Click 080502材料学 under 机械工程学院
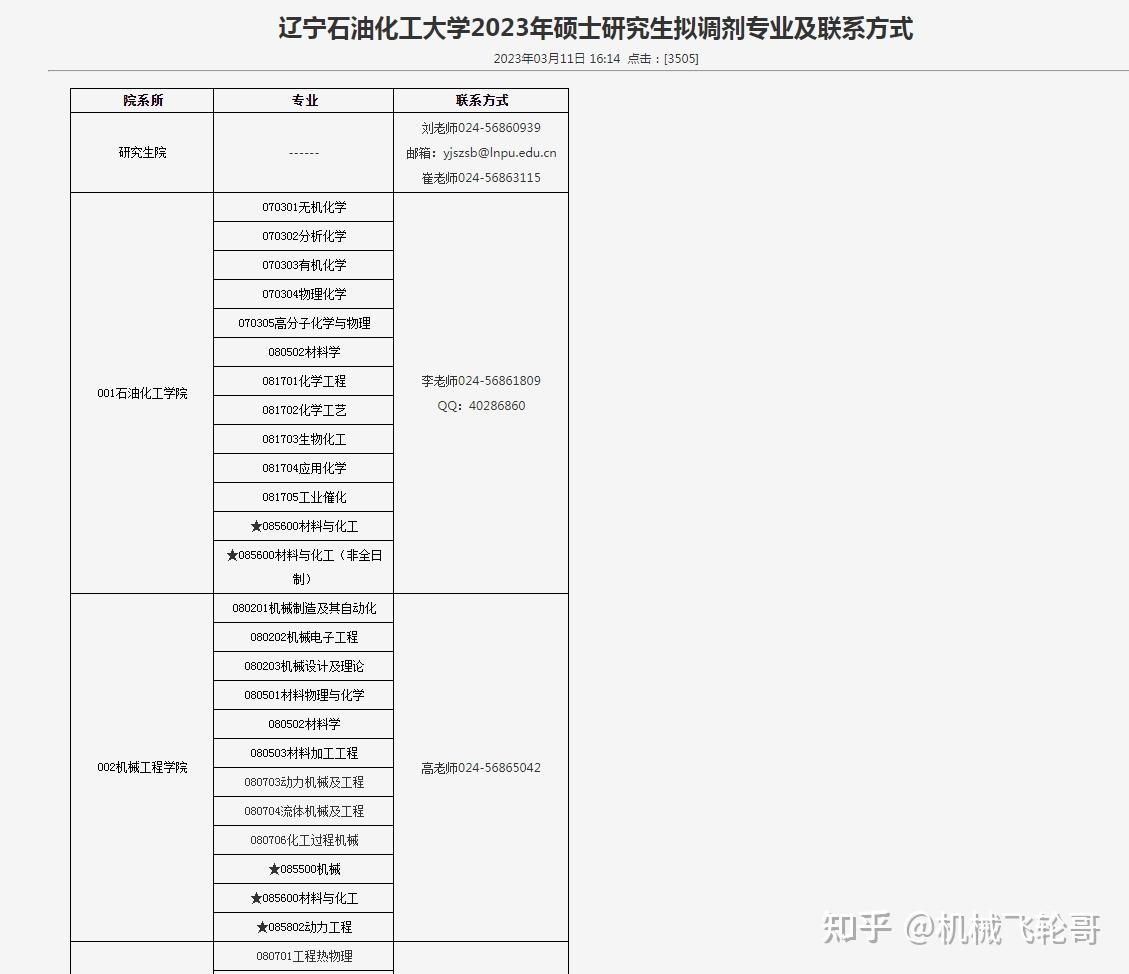This screenshot has width=1129, height=974. 304,724
